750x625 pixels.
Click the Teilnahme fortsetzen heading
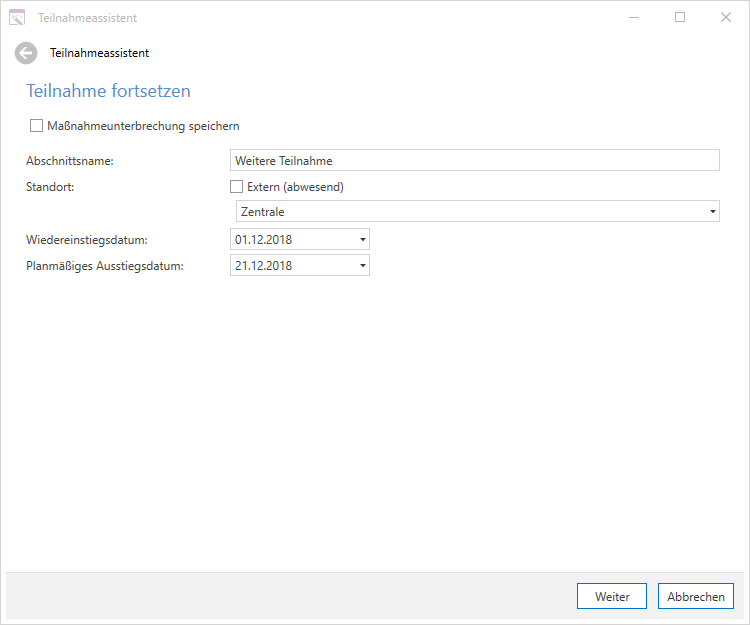pos(108,91)
